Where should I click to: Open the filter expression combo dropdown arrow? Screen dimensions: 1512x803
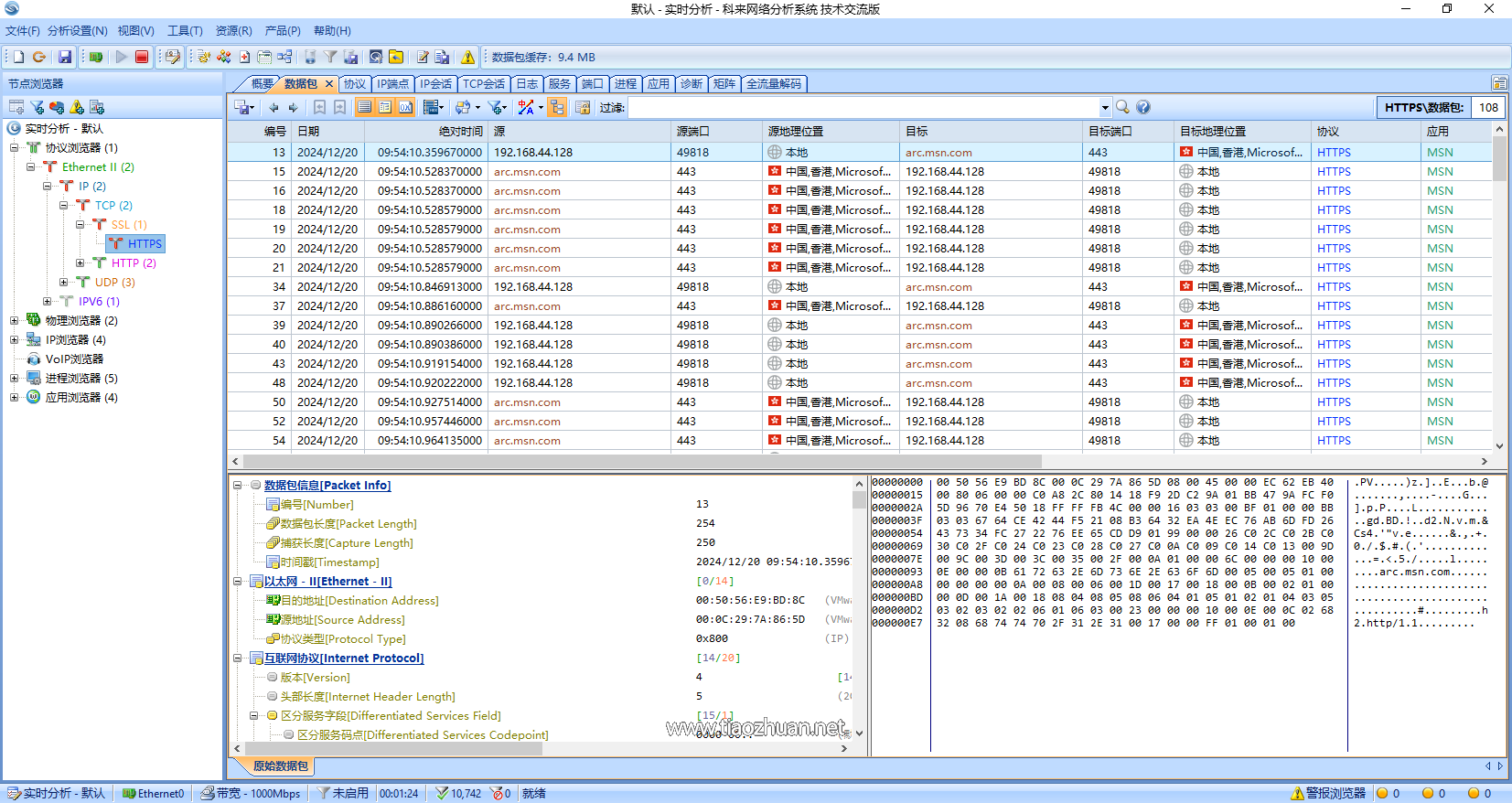[1105, 107]
